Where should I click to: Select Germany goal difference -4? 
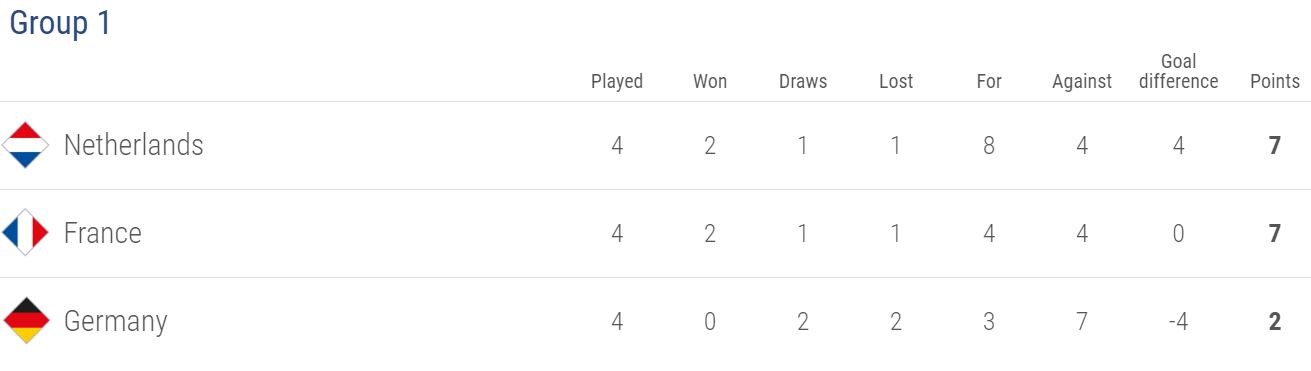pyautogui.click(x=1178, y=322)
